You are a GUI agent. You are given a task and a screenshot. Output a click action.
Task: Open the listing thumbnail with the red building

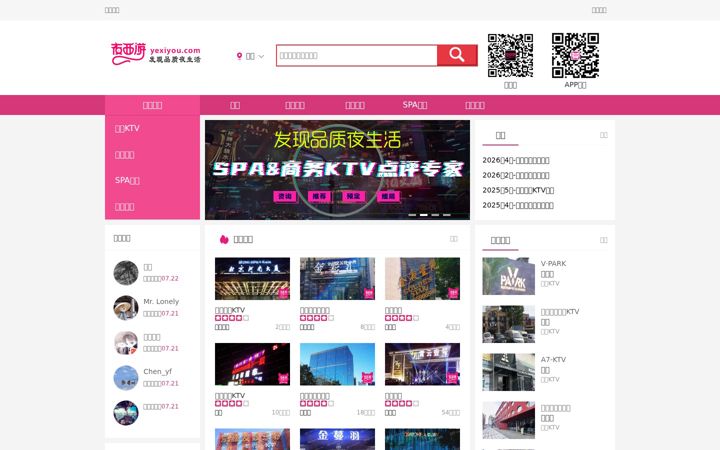(508, 420)
